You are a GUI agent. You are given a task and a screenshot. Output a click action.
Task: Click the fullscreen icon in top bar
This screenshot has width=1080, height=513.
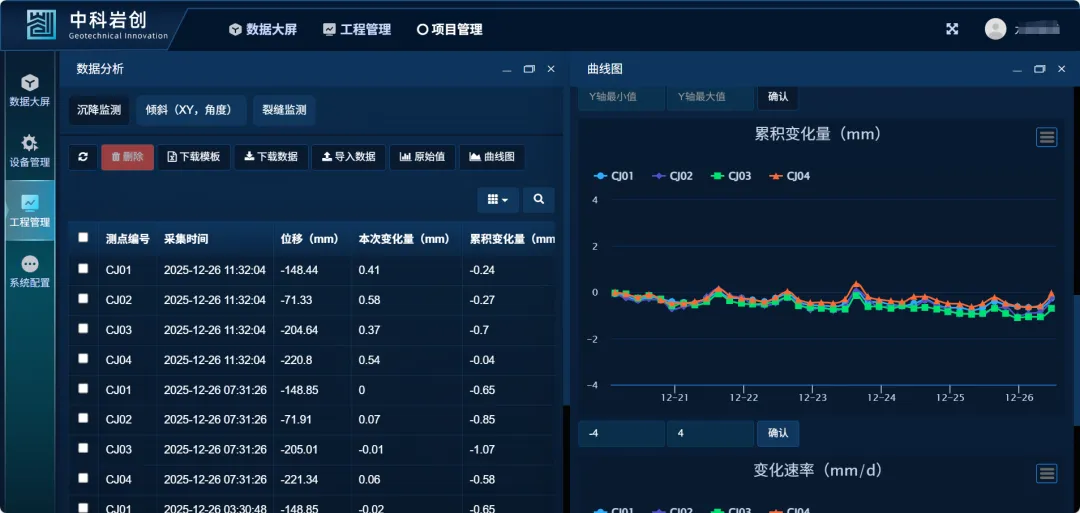pyautogui.click(x=952, y=29)
